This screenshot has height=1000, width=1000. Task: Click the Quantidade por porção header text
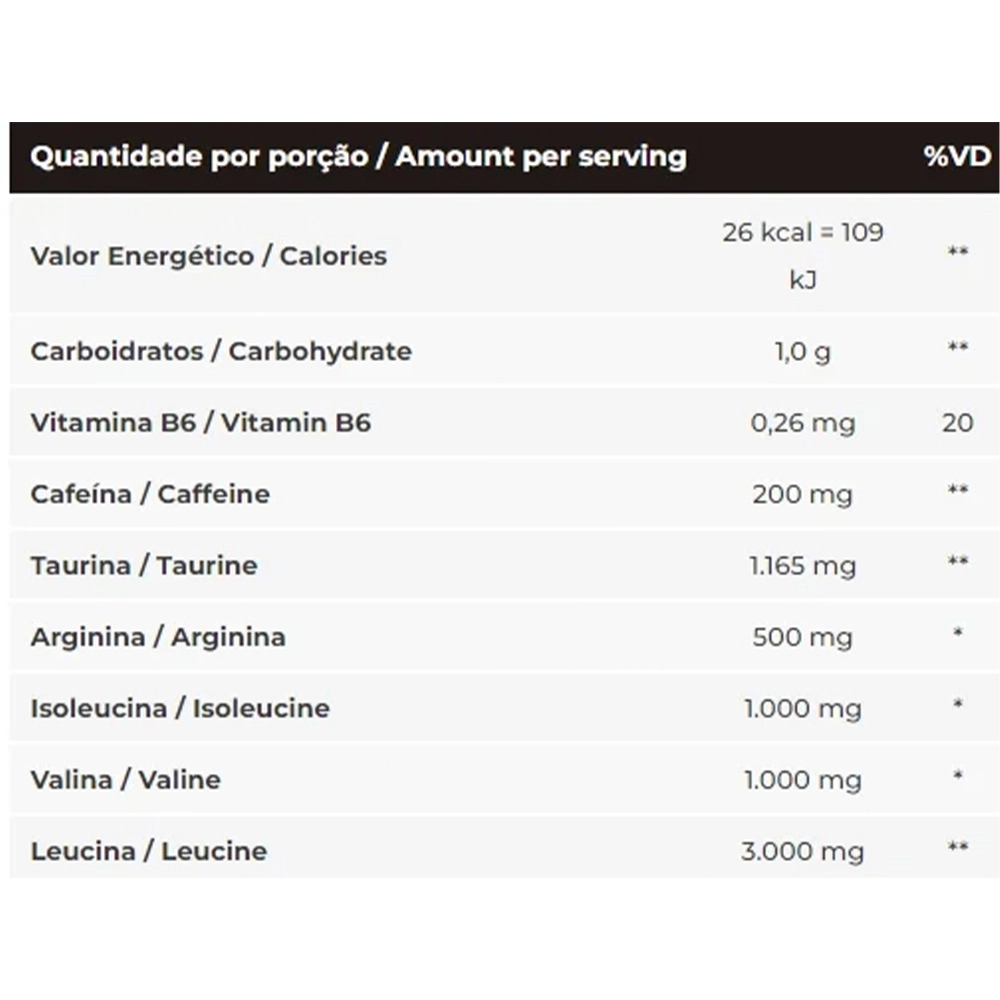(199, 157)
